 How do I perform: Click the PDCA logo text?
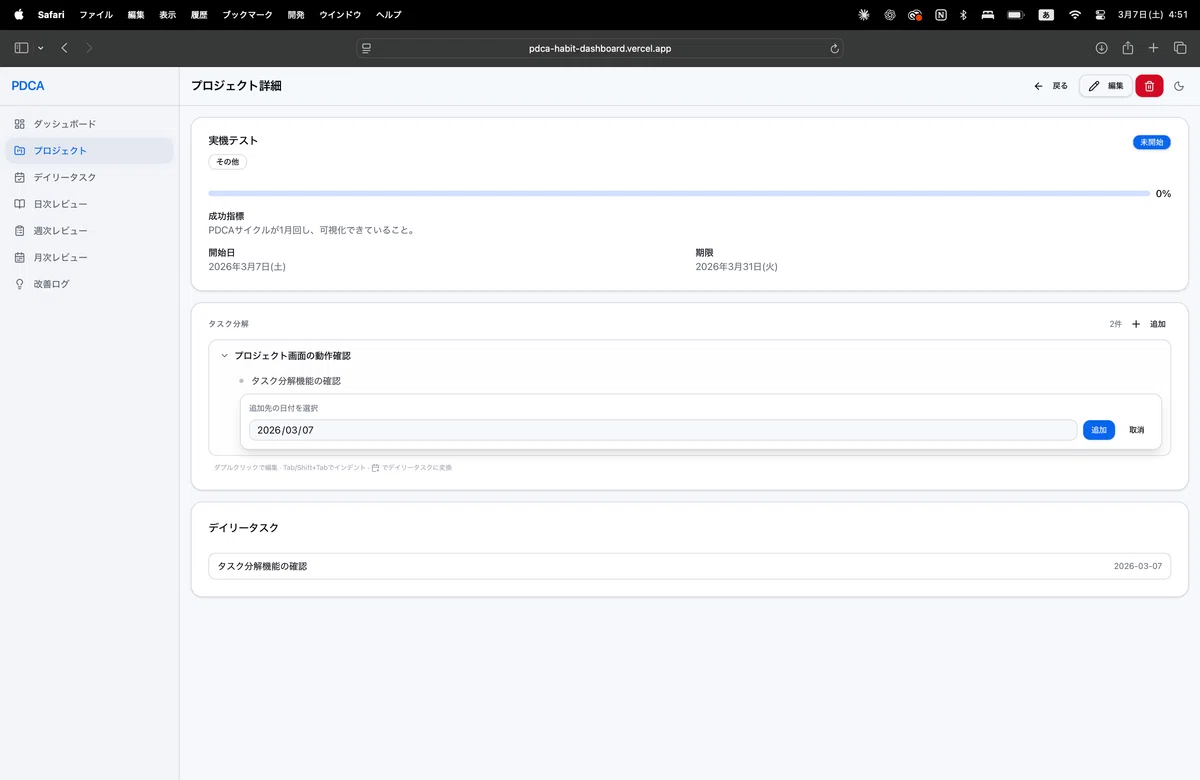pyautogui.click(x=28, y=86)
